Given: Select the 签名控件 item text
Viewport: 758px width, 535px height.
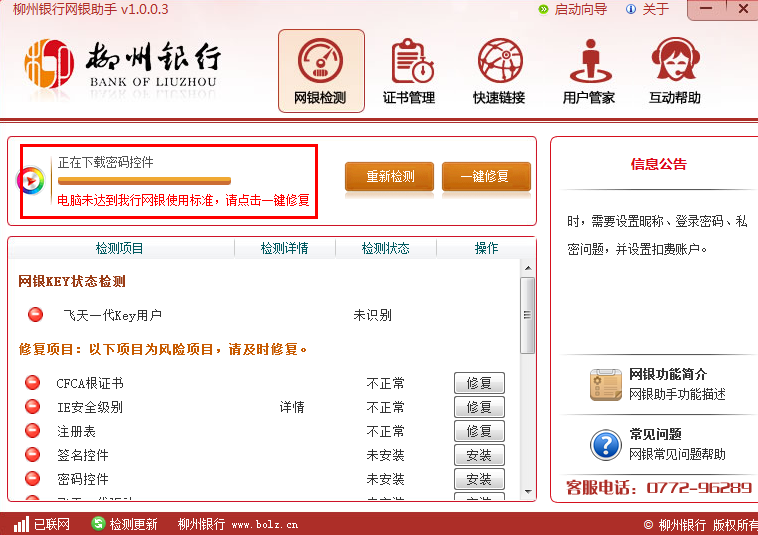Looking at the screenshot, I should pos(83,455).
